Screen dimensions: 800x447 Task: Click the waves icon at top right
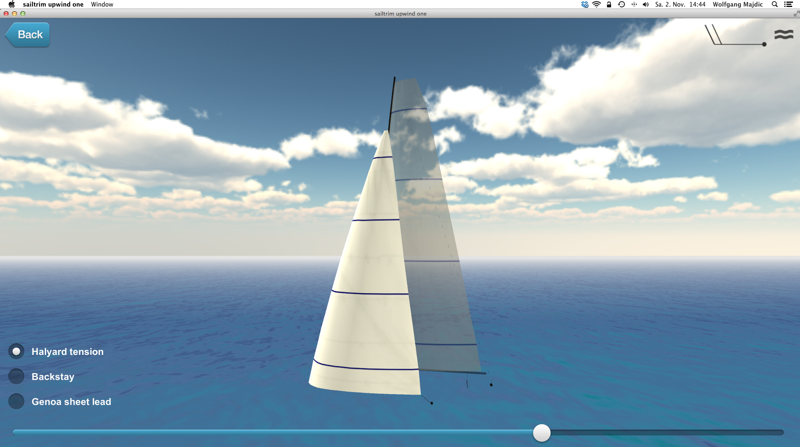coord(784,35)
